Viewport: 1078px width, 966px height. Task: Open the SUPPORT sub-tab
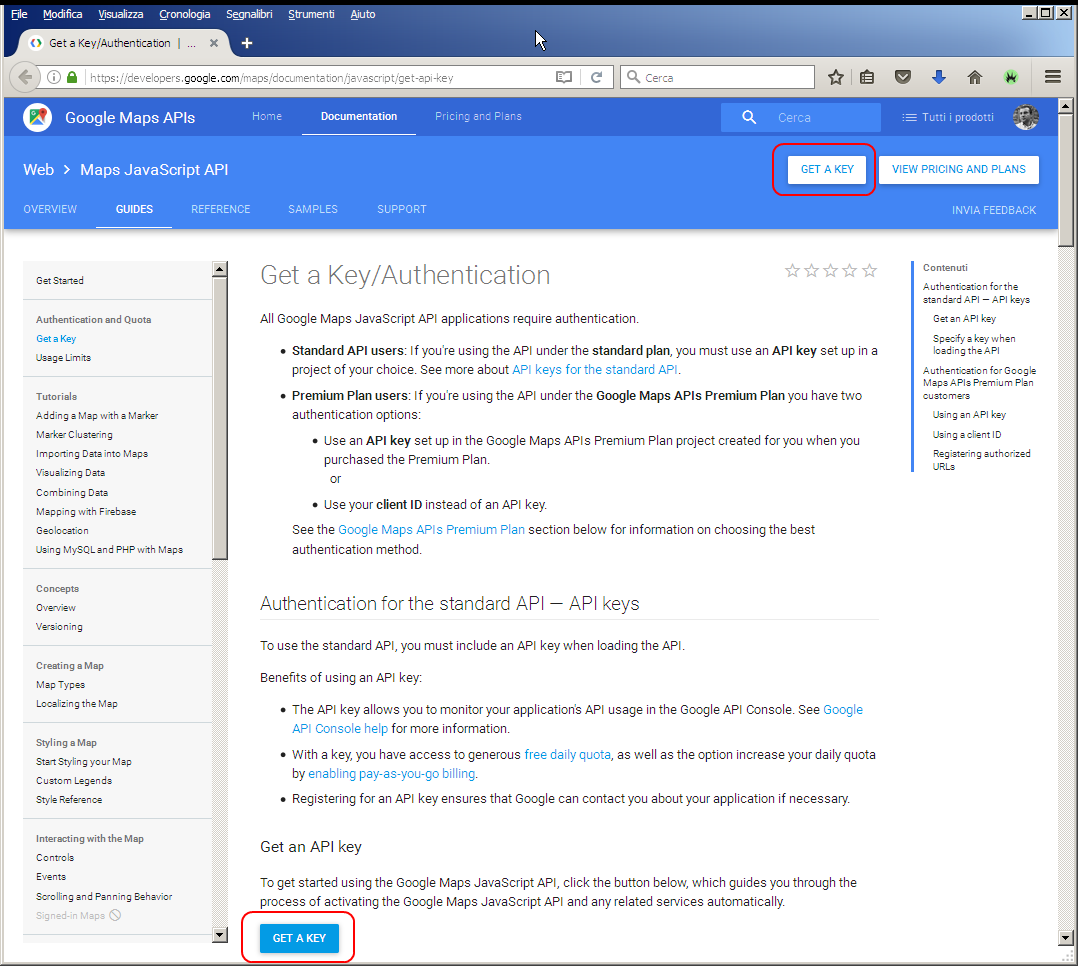pos(402,209)
